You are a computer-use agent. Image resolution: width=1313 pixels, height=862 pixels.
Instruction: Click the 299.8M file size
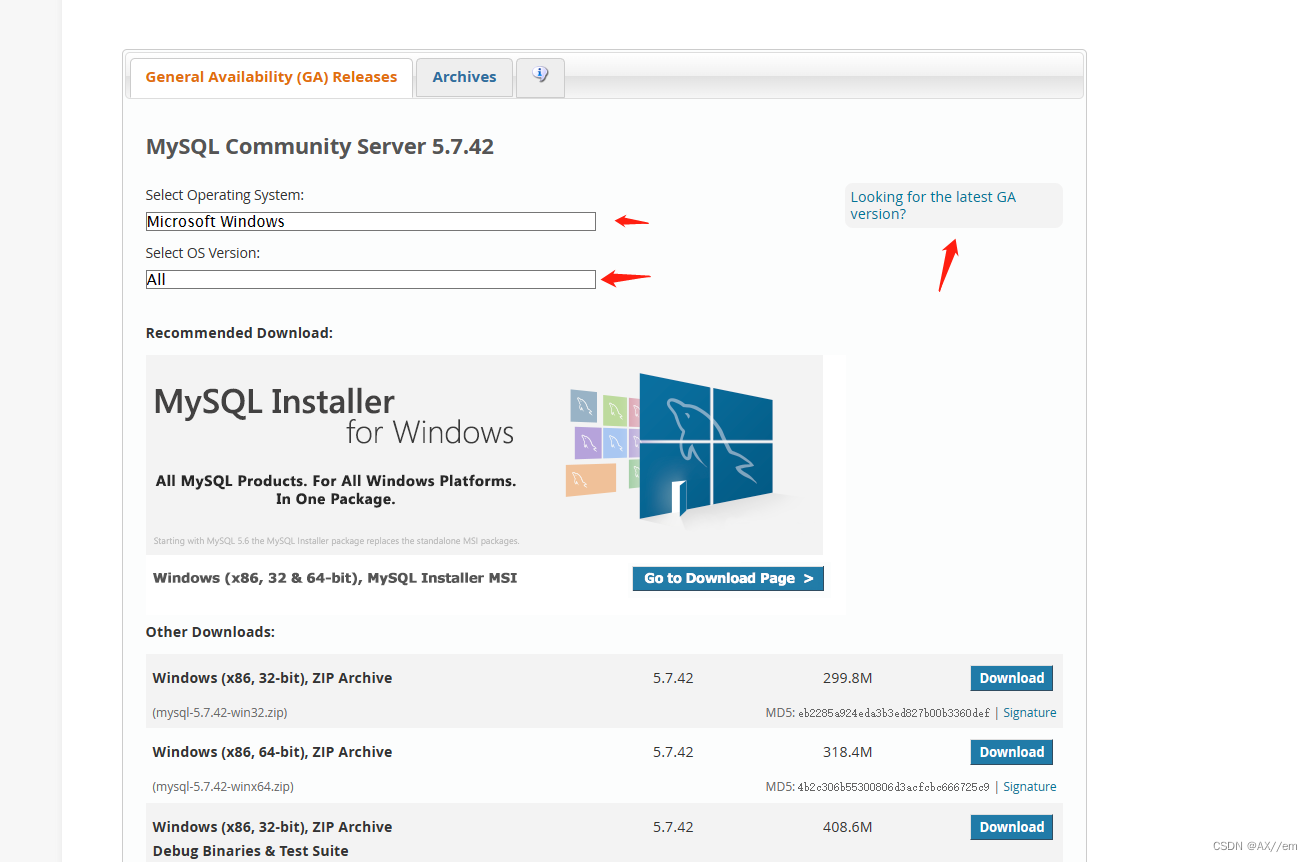click(x=847, y=678)
